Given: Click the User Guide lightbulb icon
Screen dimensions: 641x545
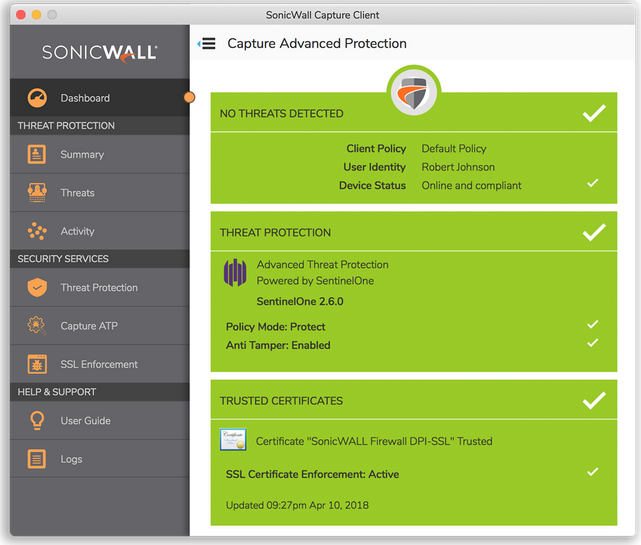Looking at the screenshot, I should pos(37,420).
